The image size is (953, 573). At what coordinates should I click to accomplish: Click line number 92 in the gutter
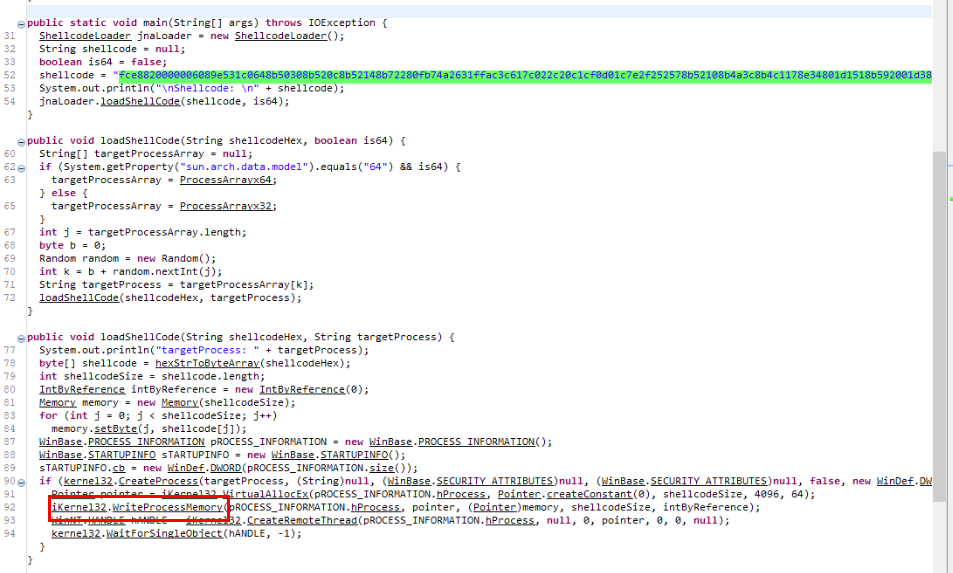(10, 507)
